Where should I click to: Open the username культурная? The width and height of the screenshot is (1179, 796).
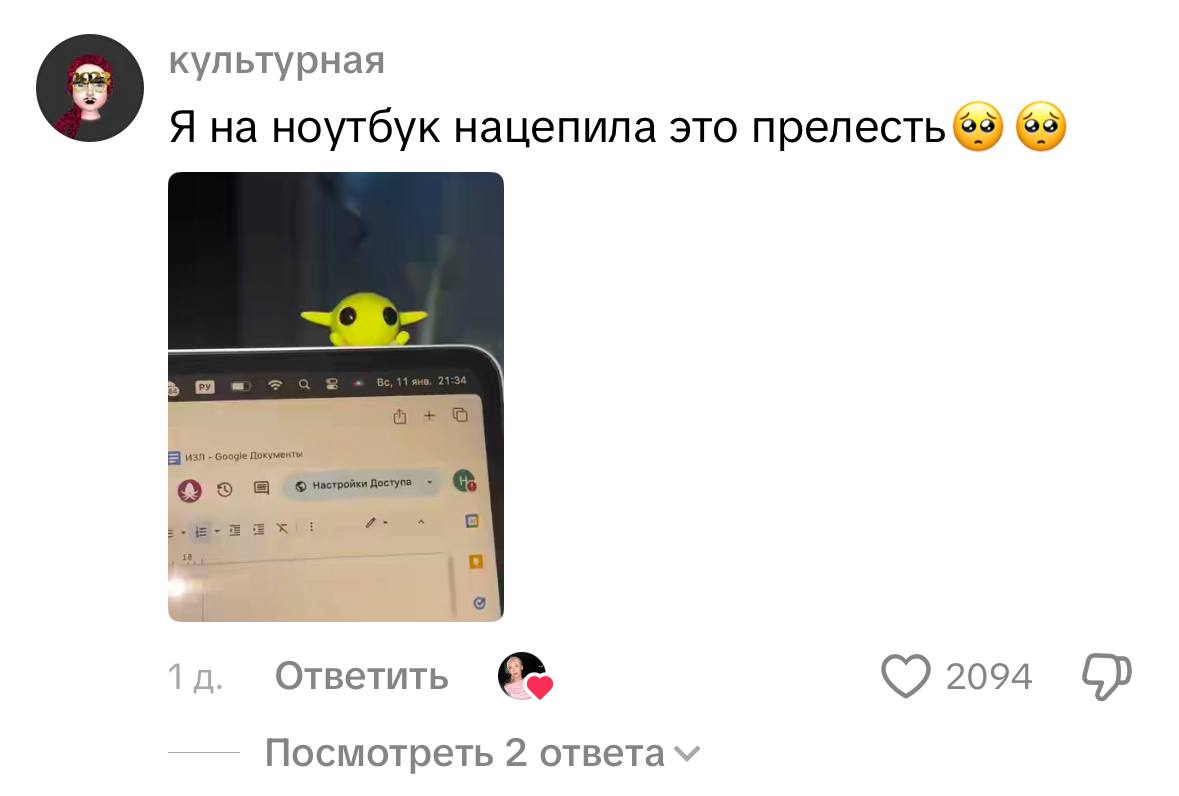[x=277, y=60]
